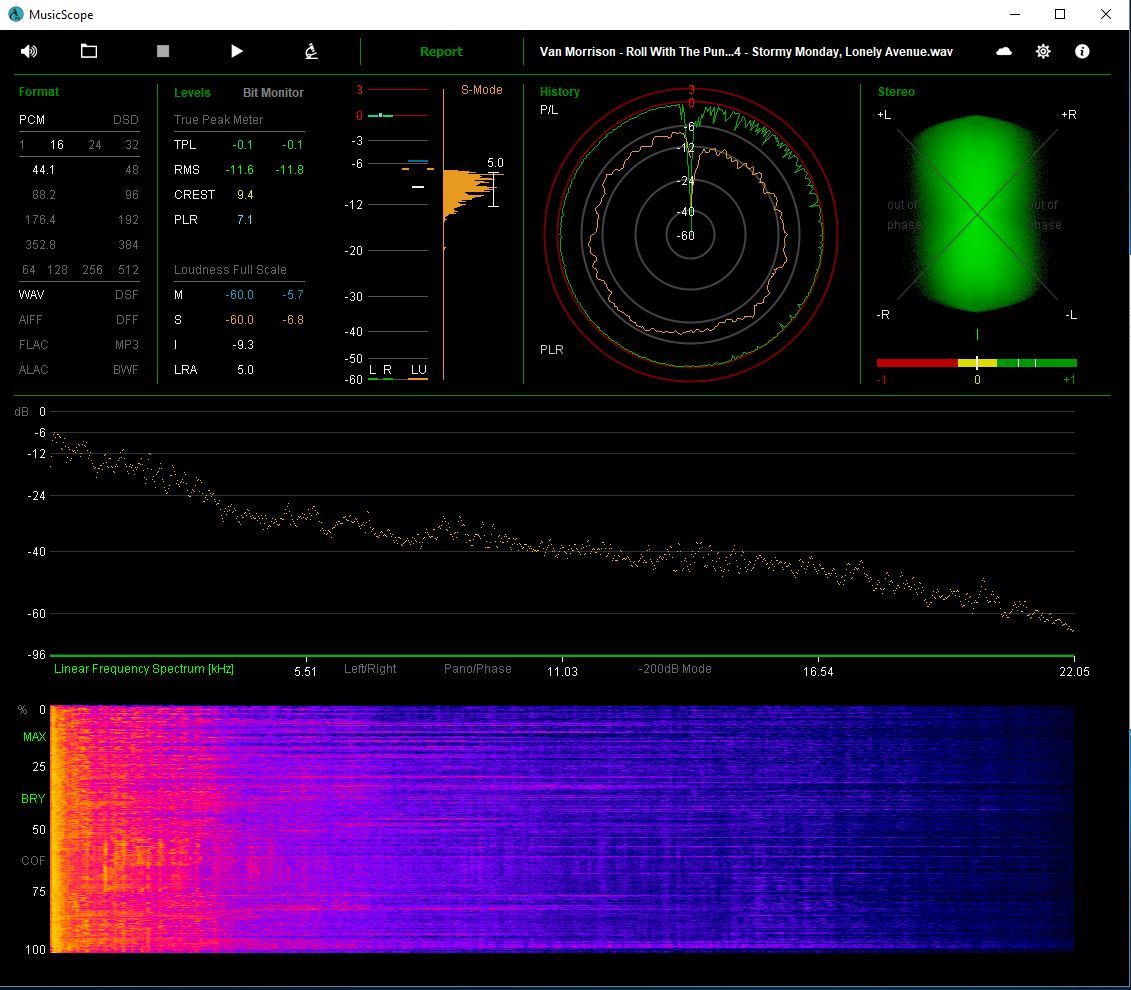Click the speaker volume icon
1131x990 pixels.
(x=29, y=51)
